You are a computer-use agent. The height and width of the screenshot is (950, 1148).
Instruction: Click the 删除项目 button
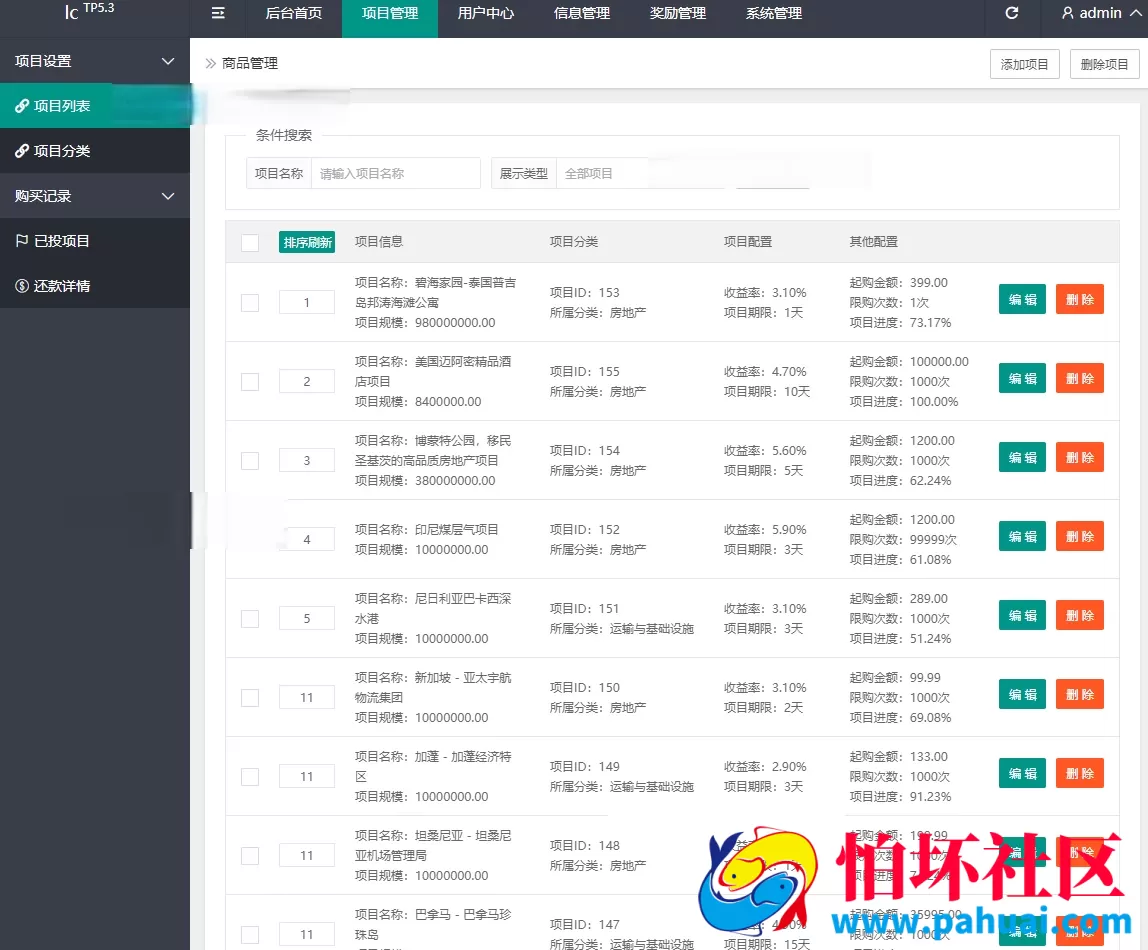coord(1104,64)
